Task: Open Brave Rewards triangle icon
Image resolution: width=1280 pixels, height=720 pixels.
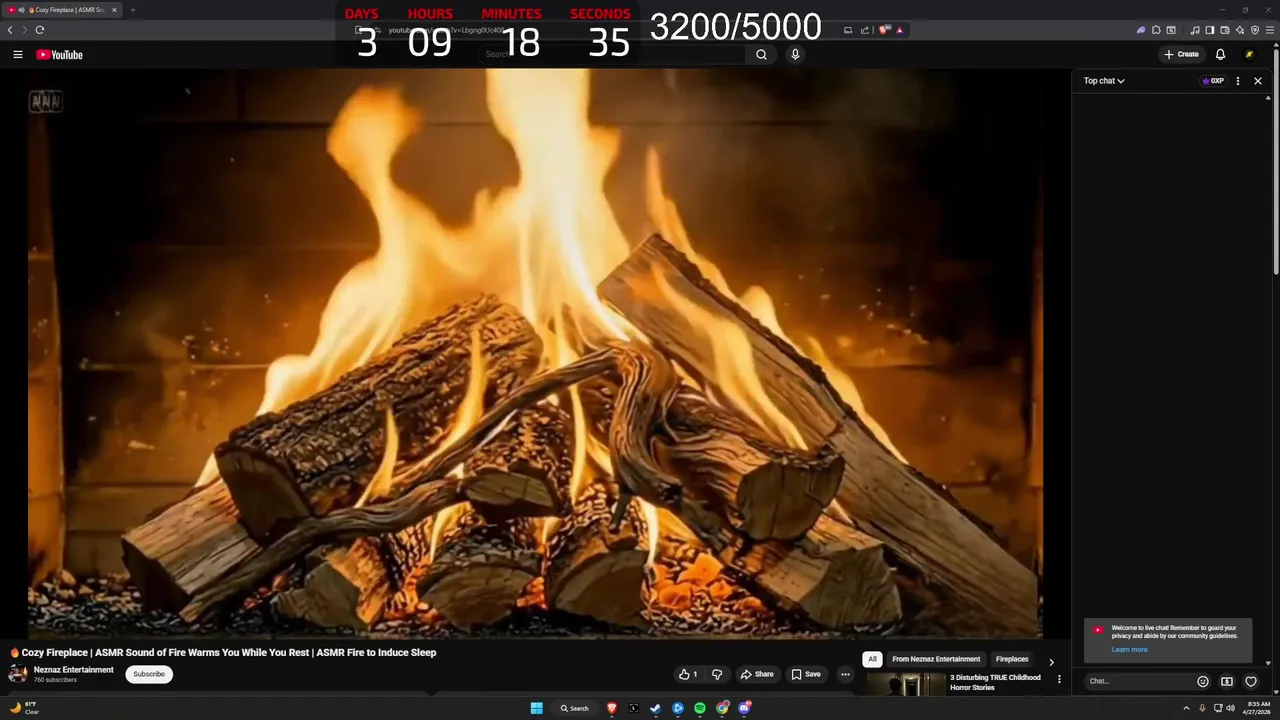Action: coord(900,30)
